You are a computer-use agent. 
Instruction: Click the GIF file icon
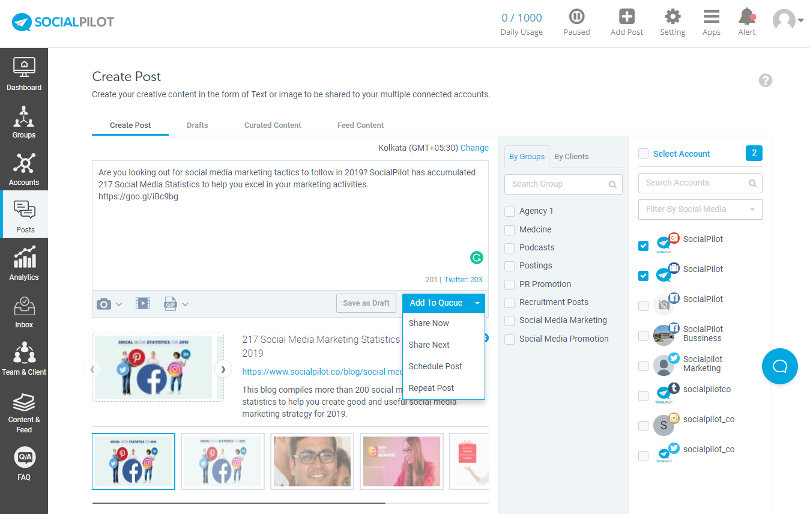tap(170, 304)
